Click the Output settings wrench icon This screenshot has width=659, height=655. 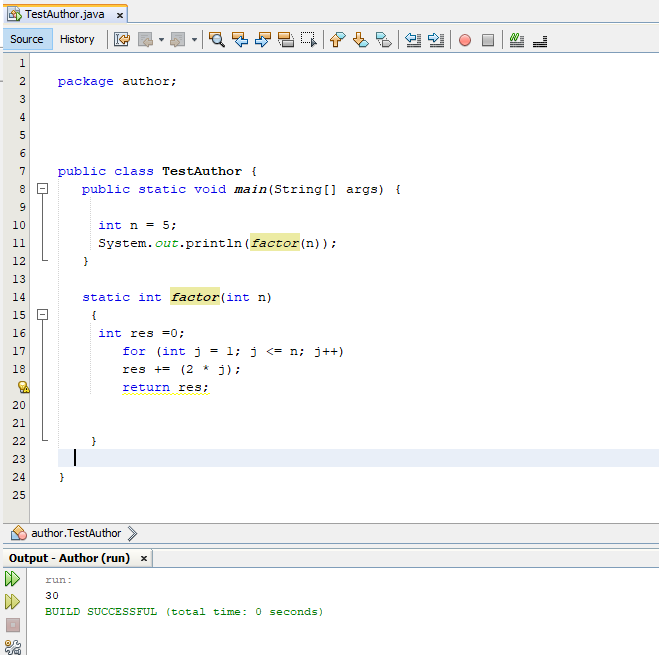pyautogui.click(x=13, y=647)
